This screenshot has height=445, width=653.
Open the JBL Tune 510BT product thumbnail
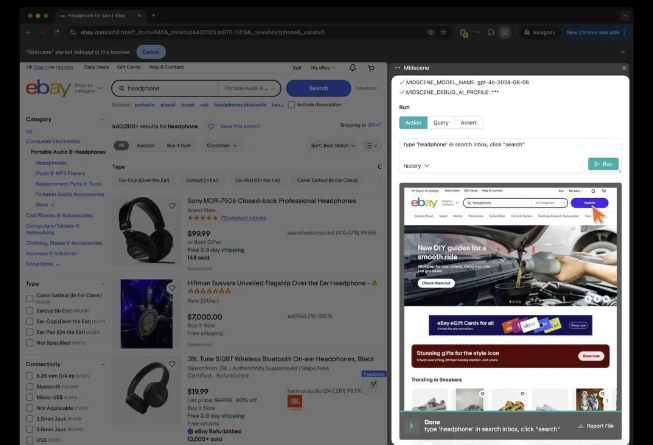click(146, 389)
